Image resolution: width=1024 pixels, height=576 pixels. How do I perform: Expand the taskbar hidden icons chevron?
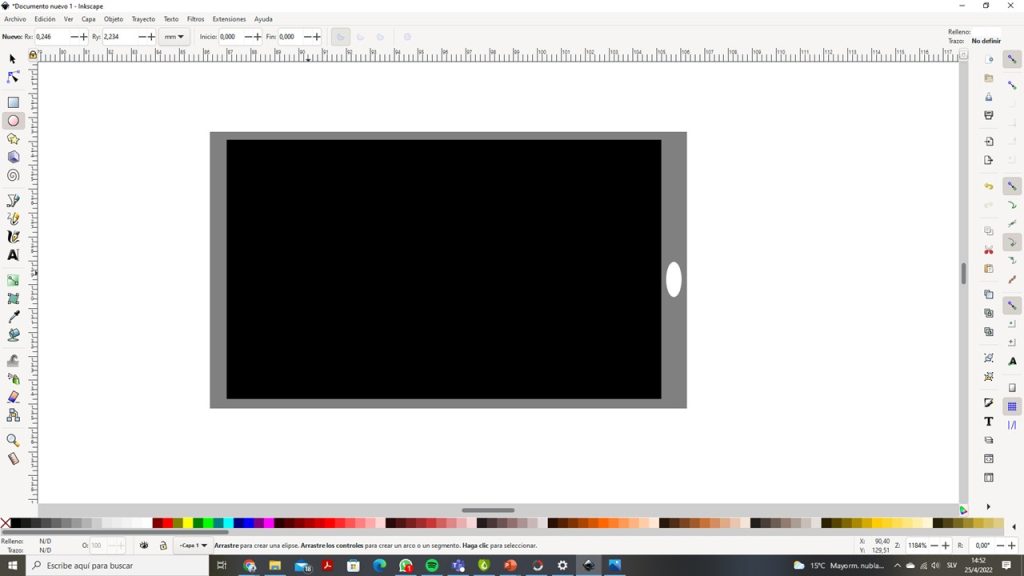[897, 566]
